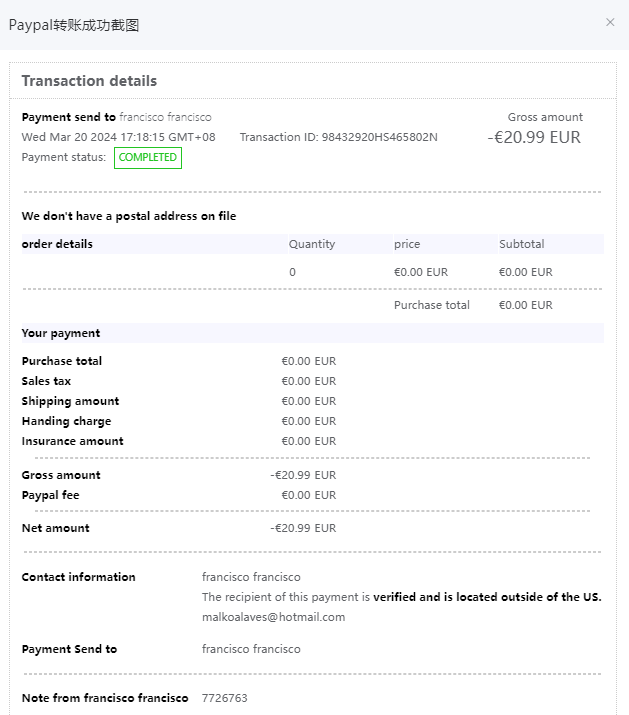Click the Insurance amount label

click(x=72, y=441)
